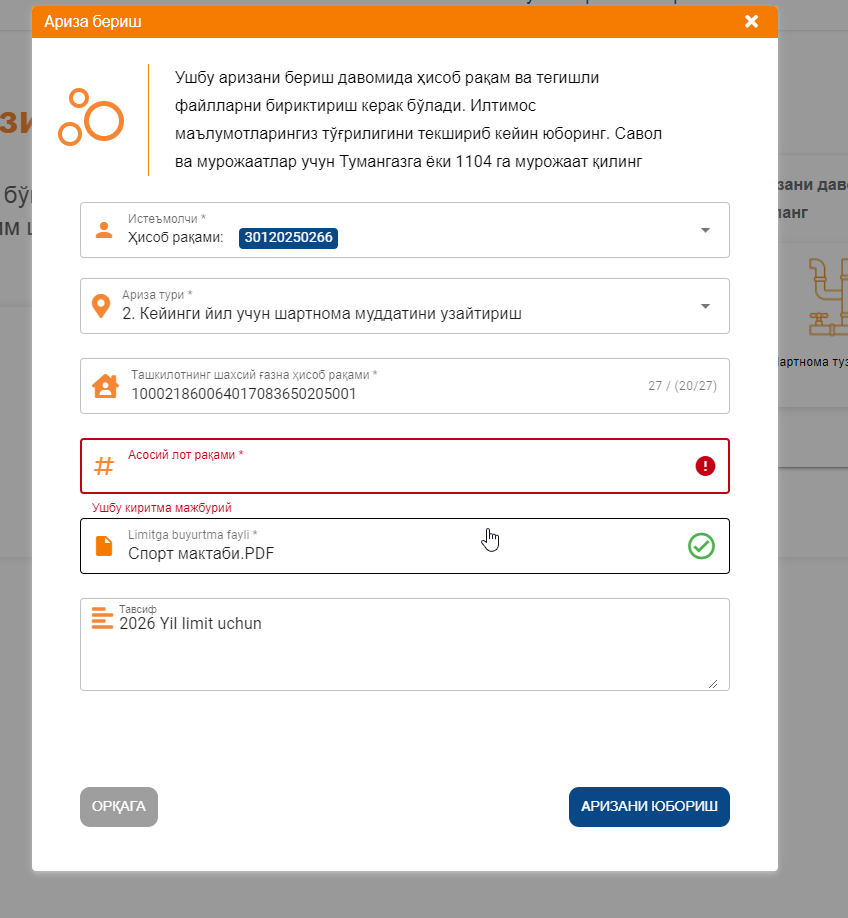The image size is (848, 918).
Task: Open the Ариза тури dropdown arrow
Action: tap(705, 306)
